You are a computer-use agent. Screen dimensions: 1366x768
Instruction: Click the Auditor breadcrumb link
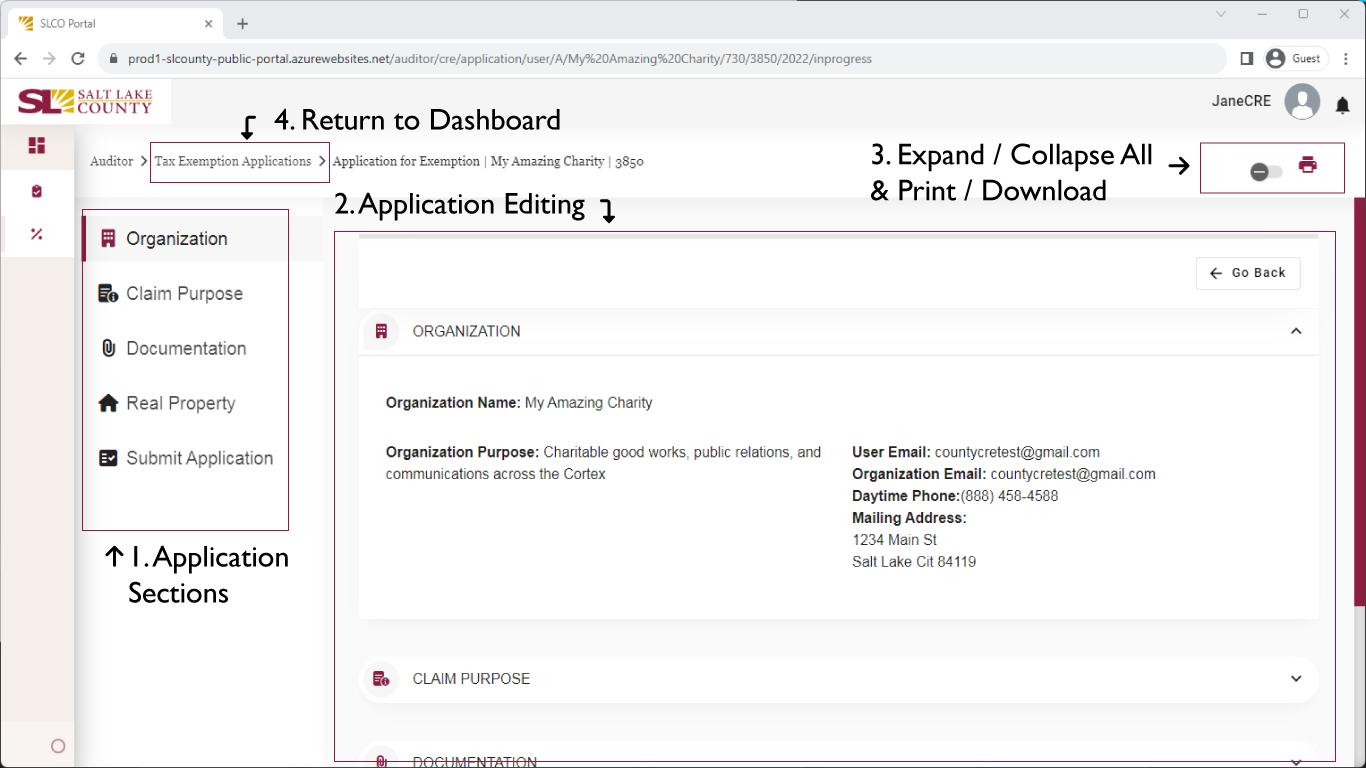tap(111, 161)
